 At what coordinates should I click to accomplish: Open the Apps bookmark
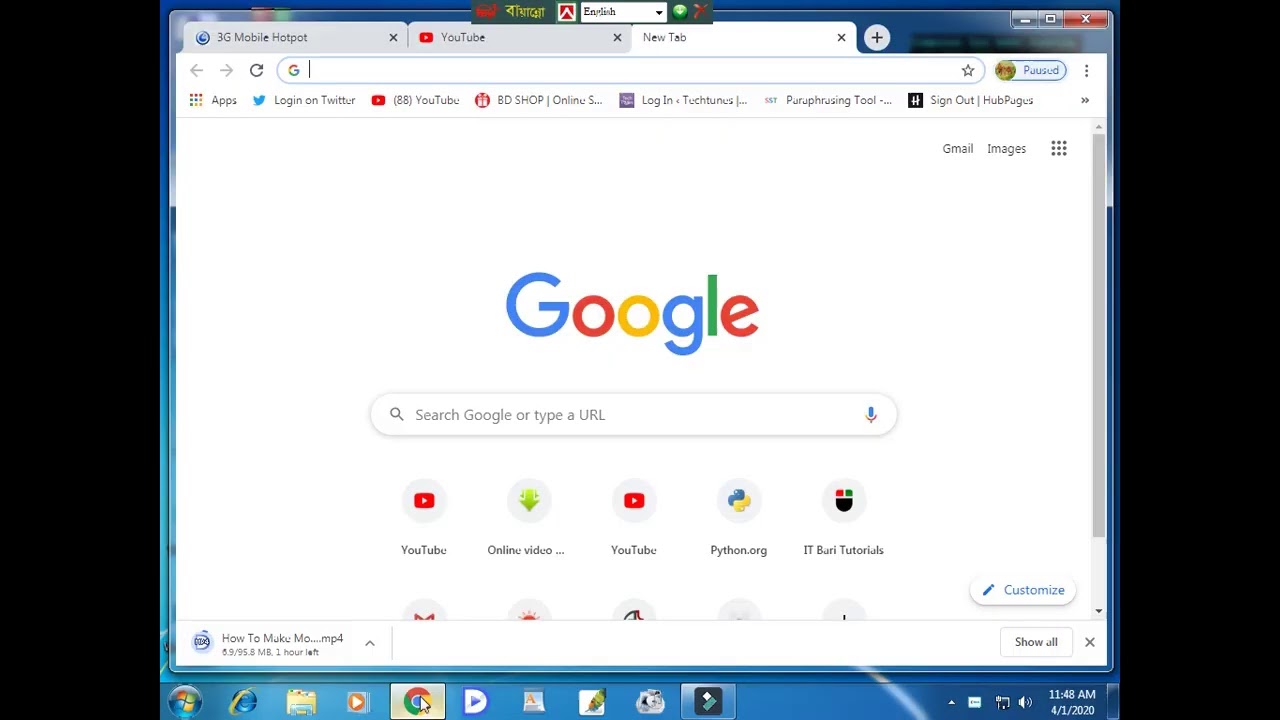[213, 100]
